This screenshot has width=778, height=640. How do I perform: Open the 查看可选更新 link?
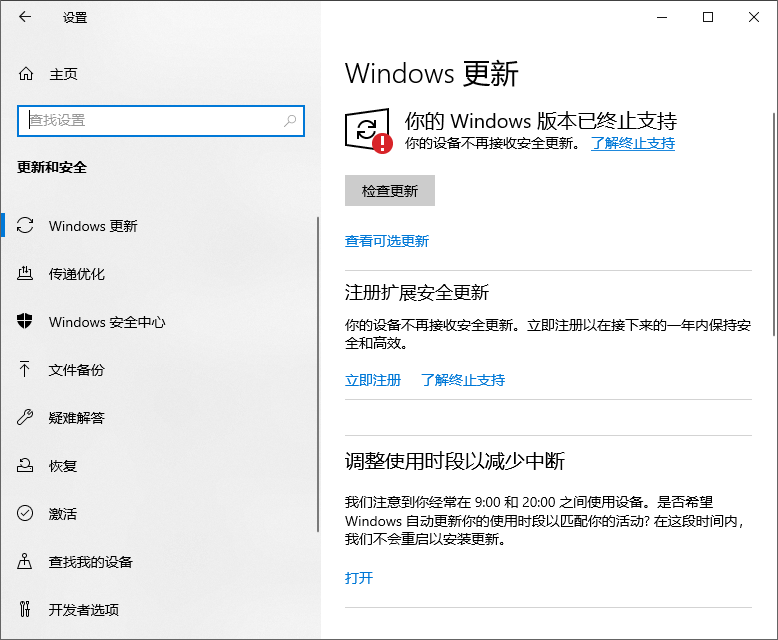[387, 241]
